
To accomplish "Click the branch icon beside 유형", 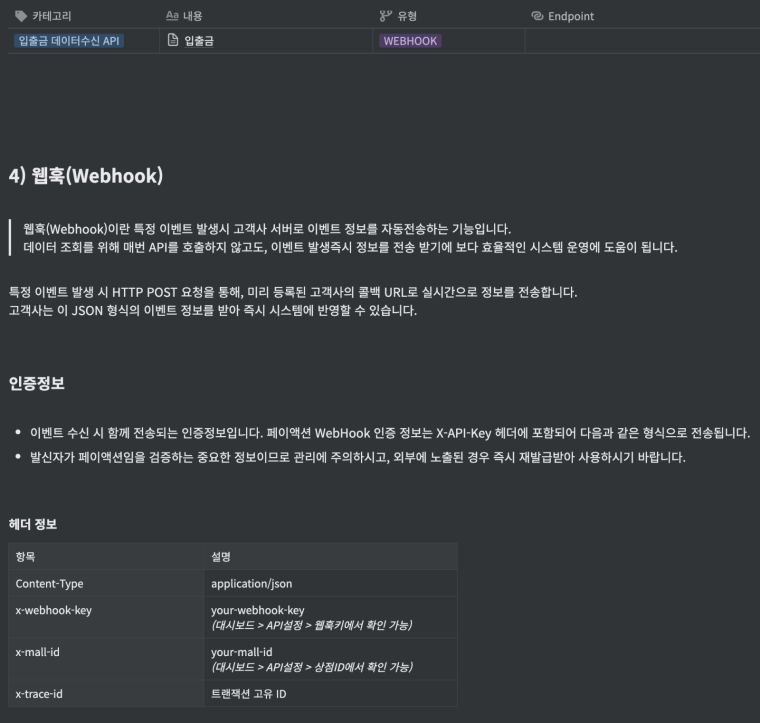I will pyautogui.click(x=385, y=16).
